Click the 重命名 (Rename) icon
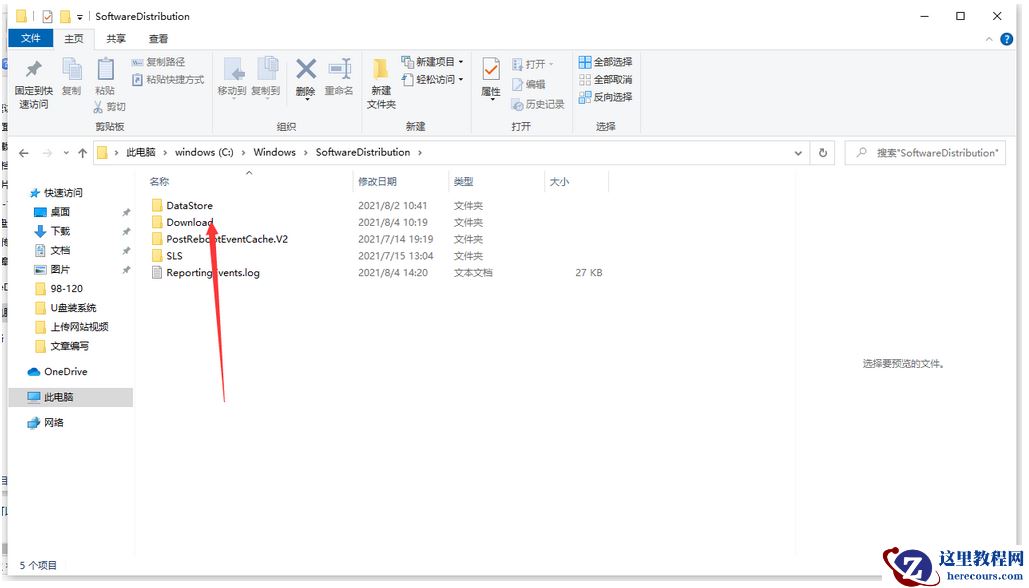The image size is (1029, 588). 339,67
